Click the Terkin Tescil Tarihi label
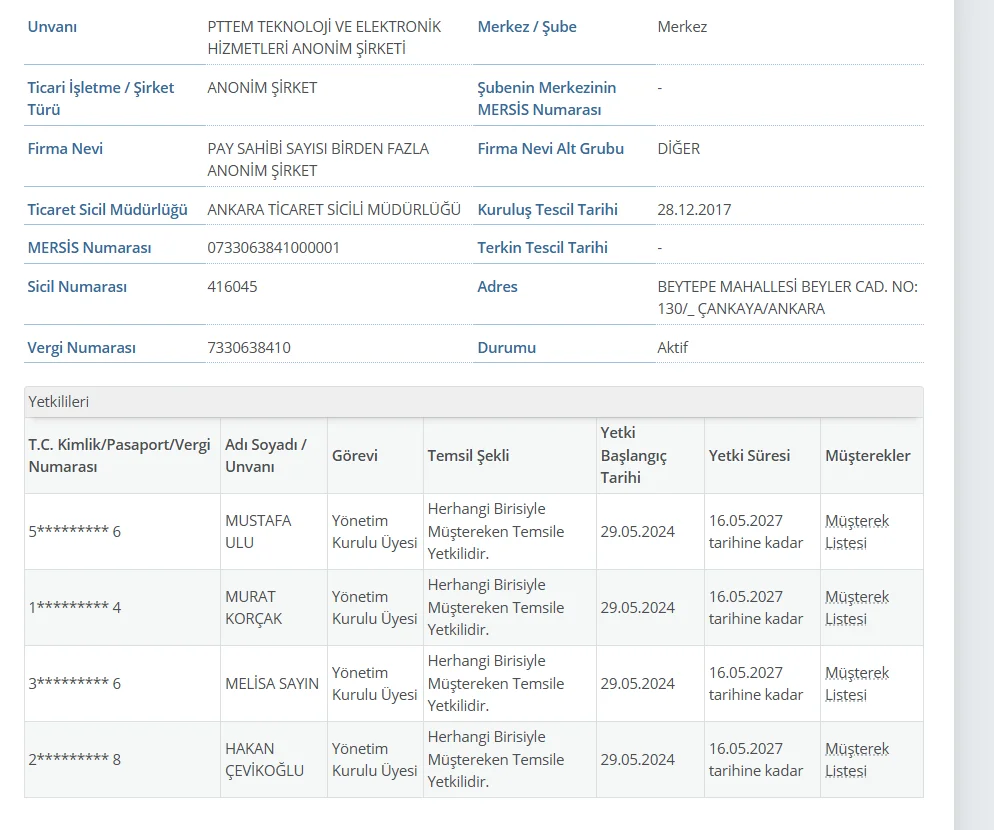The image size is (994, 830). (543, 247)
